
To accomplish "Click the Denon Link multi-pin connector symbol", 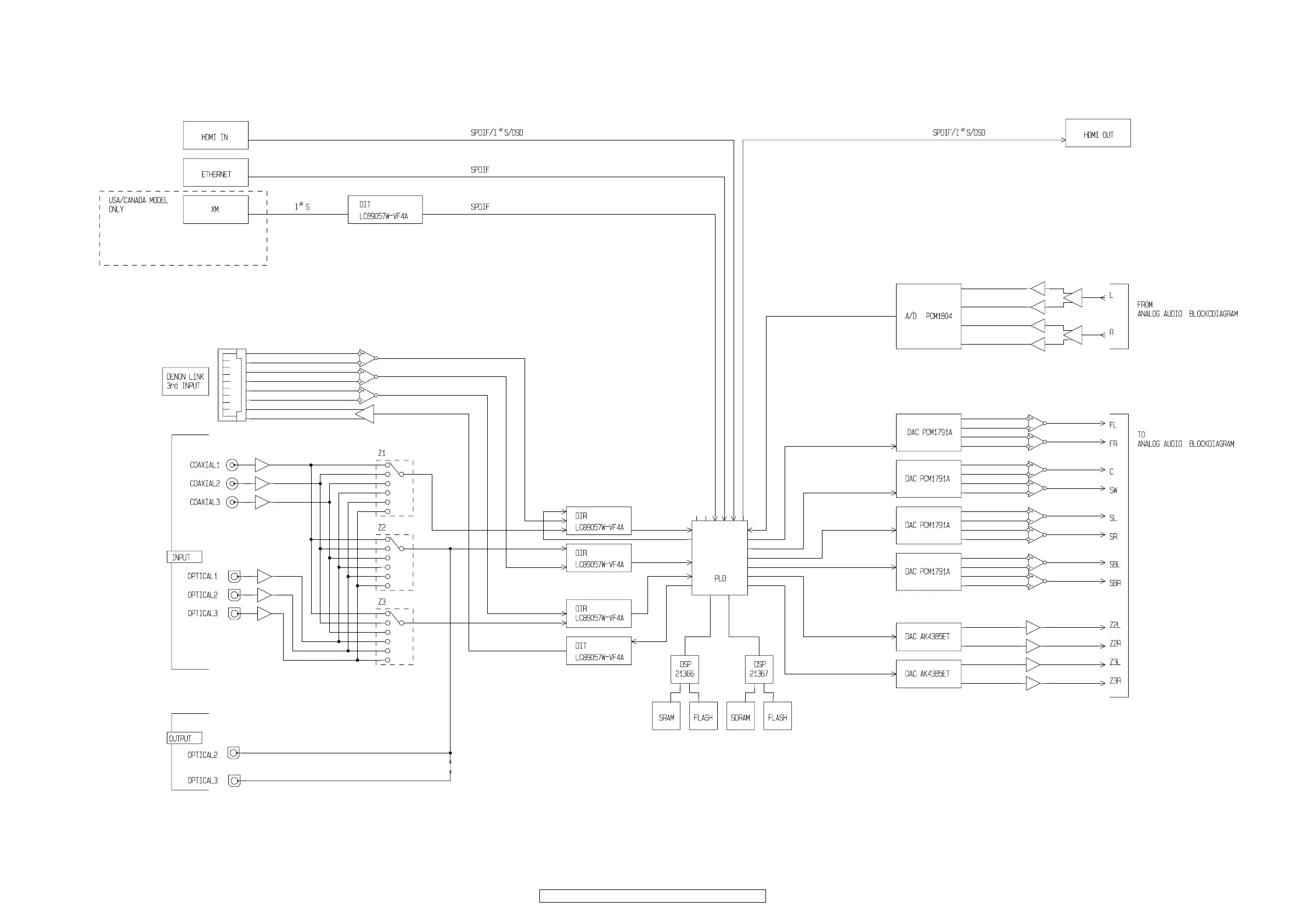I will (x=232, y=385).
